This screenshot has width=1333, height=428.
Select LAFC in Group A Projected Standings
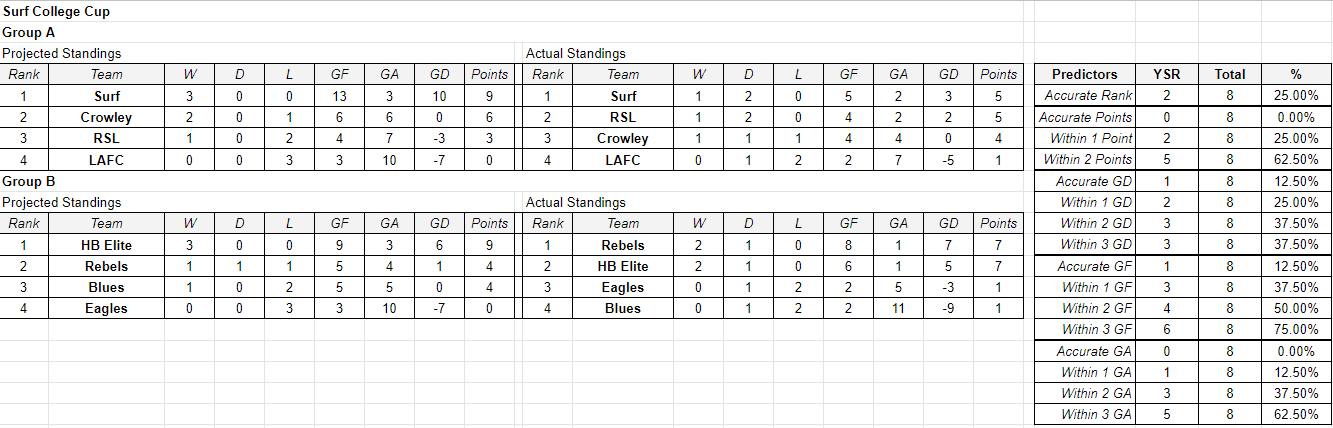106,159
